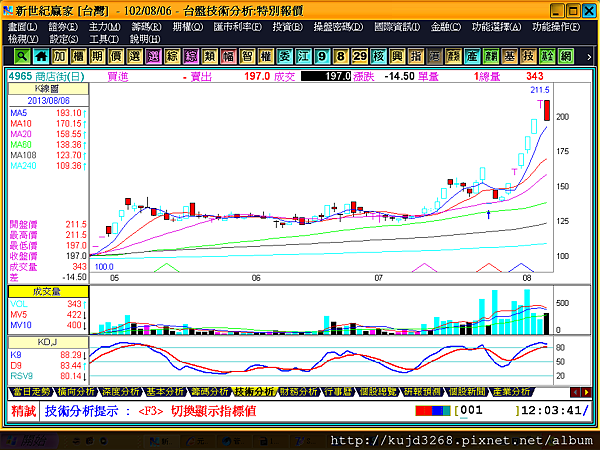
Task: Switch to the 個股新聞 tab
Action: pyautogui.click(x=467, y=391)
